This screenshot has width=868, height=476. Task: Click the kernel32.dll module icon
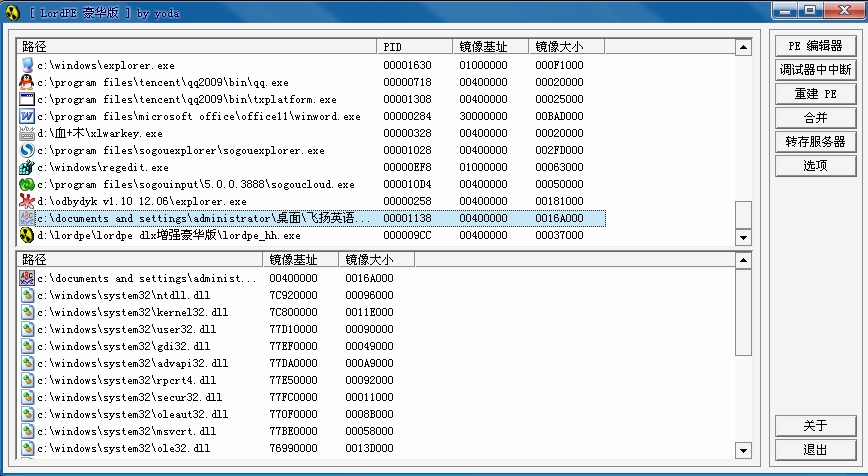tap(28, 312)
